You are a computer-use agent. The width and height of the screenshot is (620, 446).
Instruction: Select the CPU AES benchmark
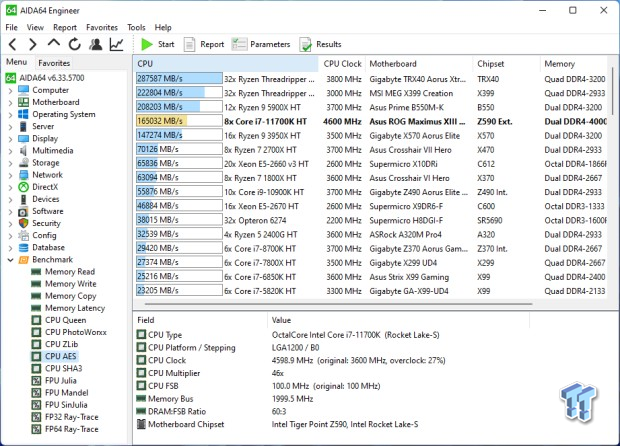tap(54, 356)
